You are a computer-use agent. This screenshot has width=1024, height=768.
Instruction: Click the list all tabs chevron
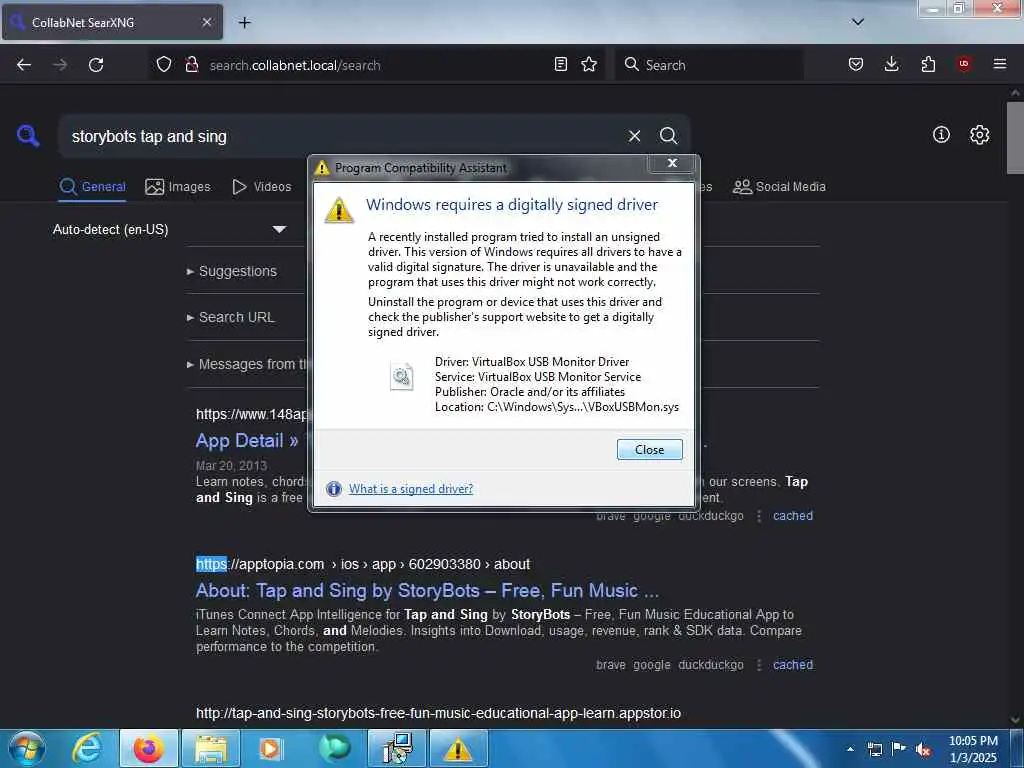point(857,22)
